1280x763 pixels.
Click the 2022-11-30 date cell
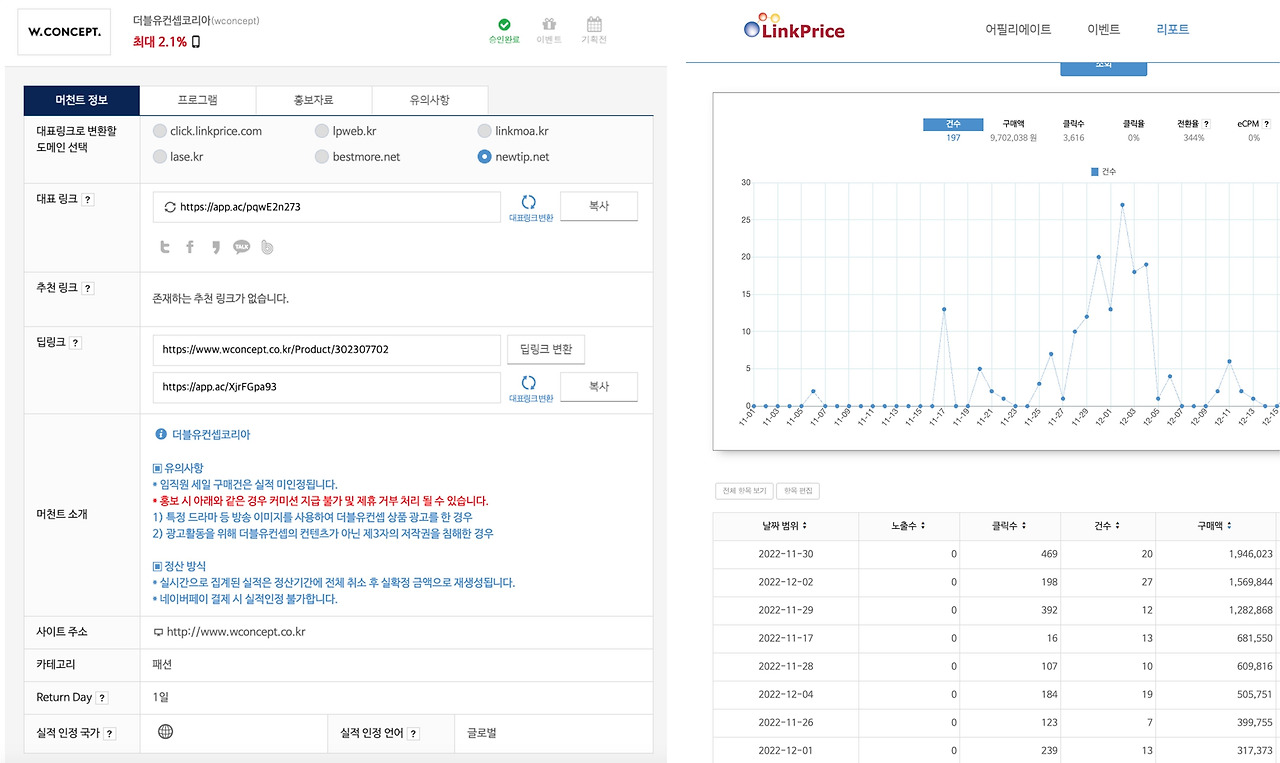click(786, 554)
